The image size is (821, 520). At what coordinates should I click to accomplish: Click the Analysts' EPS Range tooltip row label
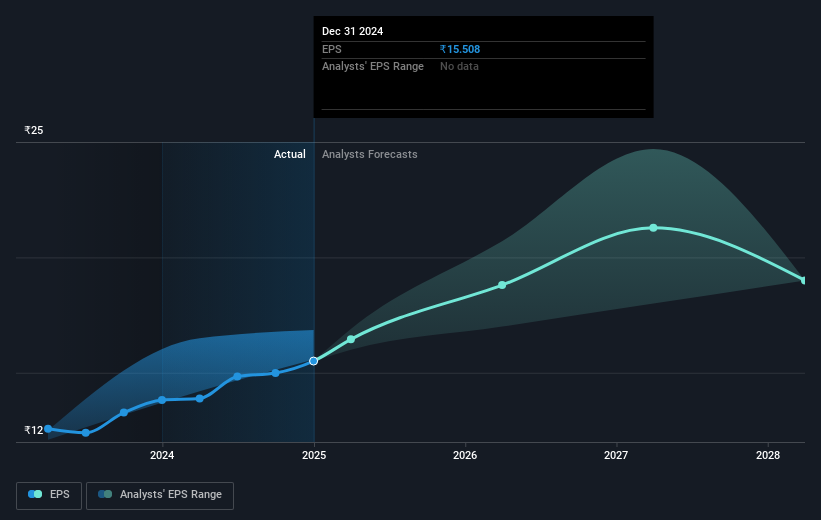373,67
